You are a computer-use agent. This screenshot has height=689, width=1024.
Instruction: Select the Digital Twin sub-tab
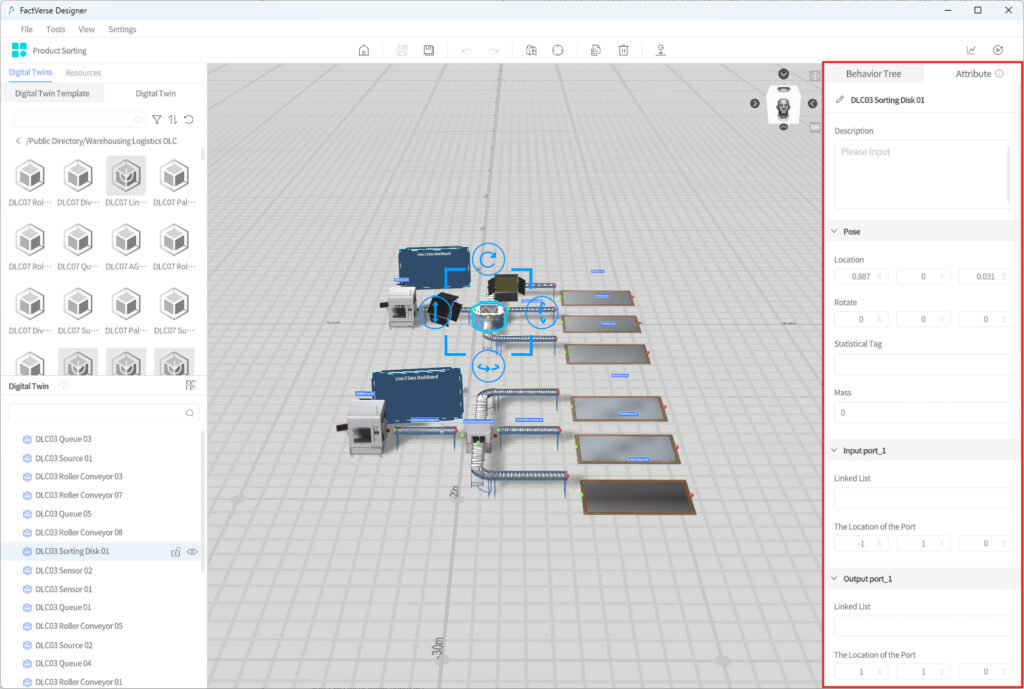(155, 93)
